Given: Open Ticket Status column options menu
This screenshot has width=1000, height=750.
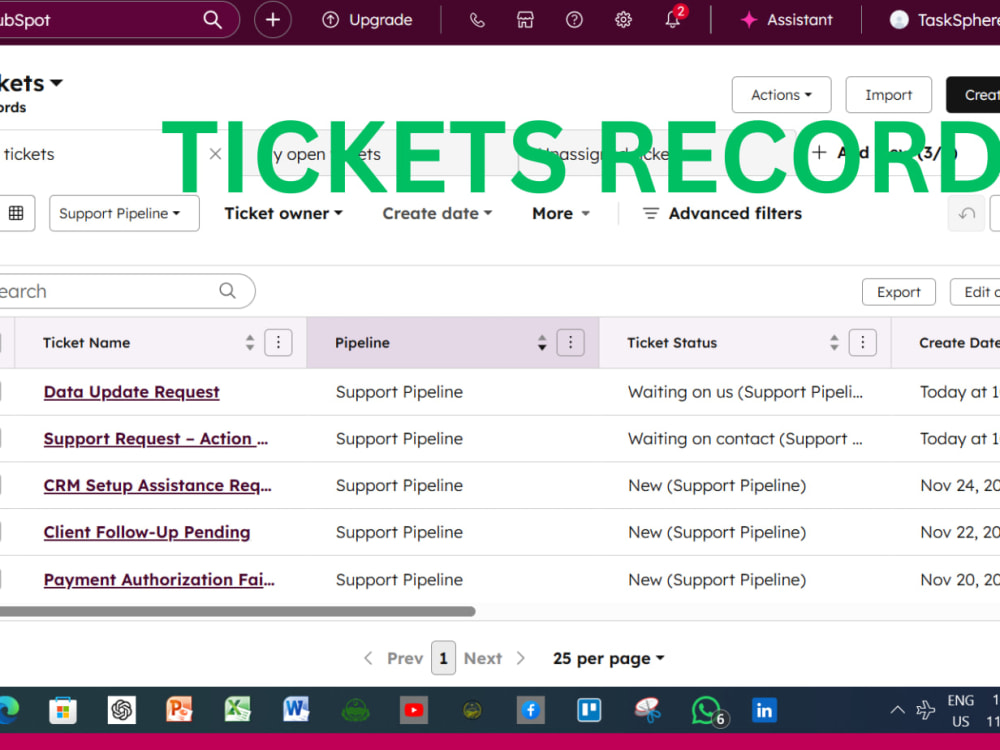Looking at the screenshot, I should coord(862,342).
